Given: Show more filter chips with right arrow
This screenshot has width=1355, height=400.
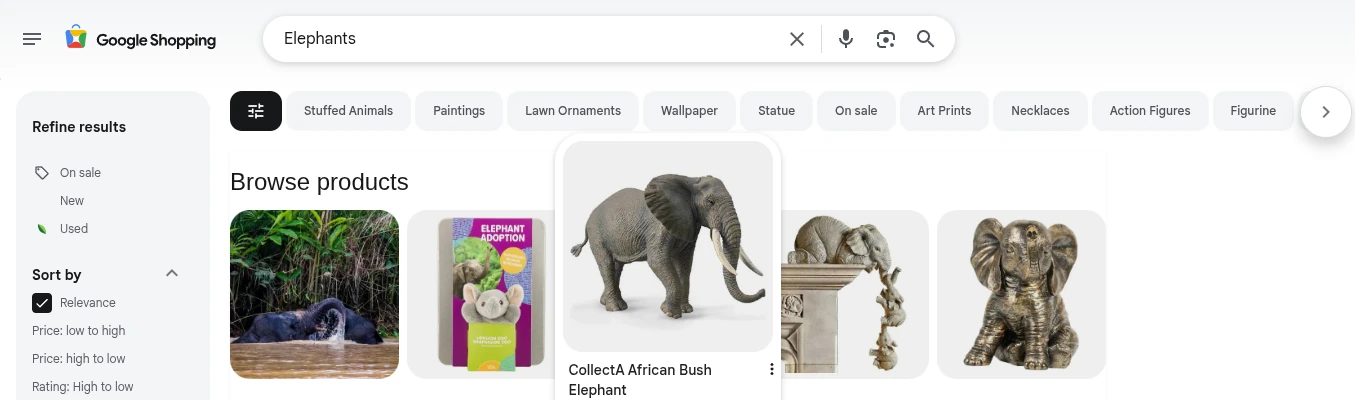Looking at the screenshot, I should pos(1326,112).
